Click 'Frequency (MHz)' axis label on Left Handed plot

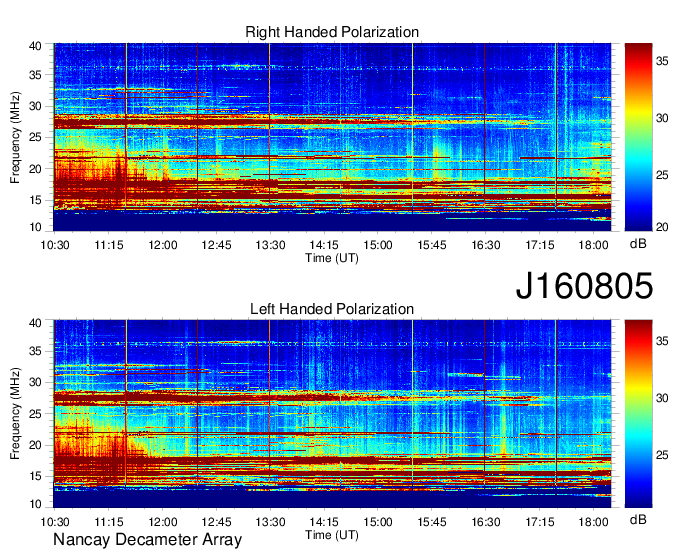(x=15, y=414)
